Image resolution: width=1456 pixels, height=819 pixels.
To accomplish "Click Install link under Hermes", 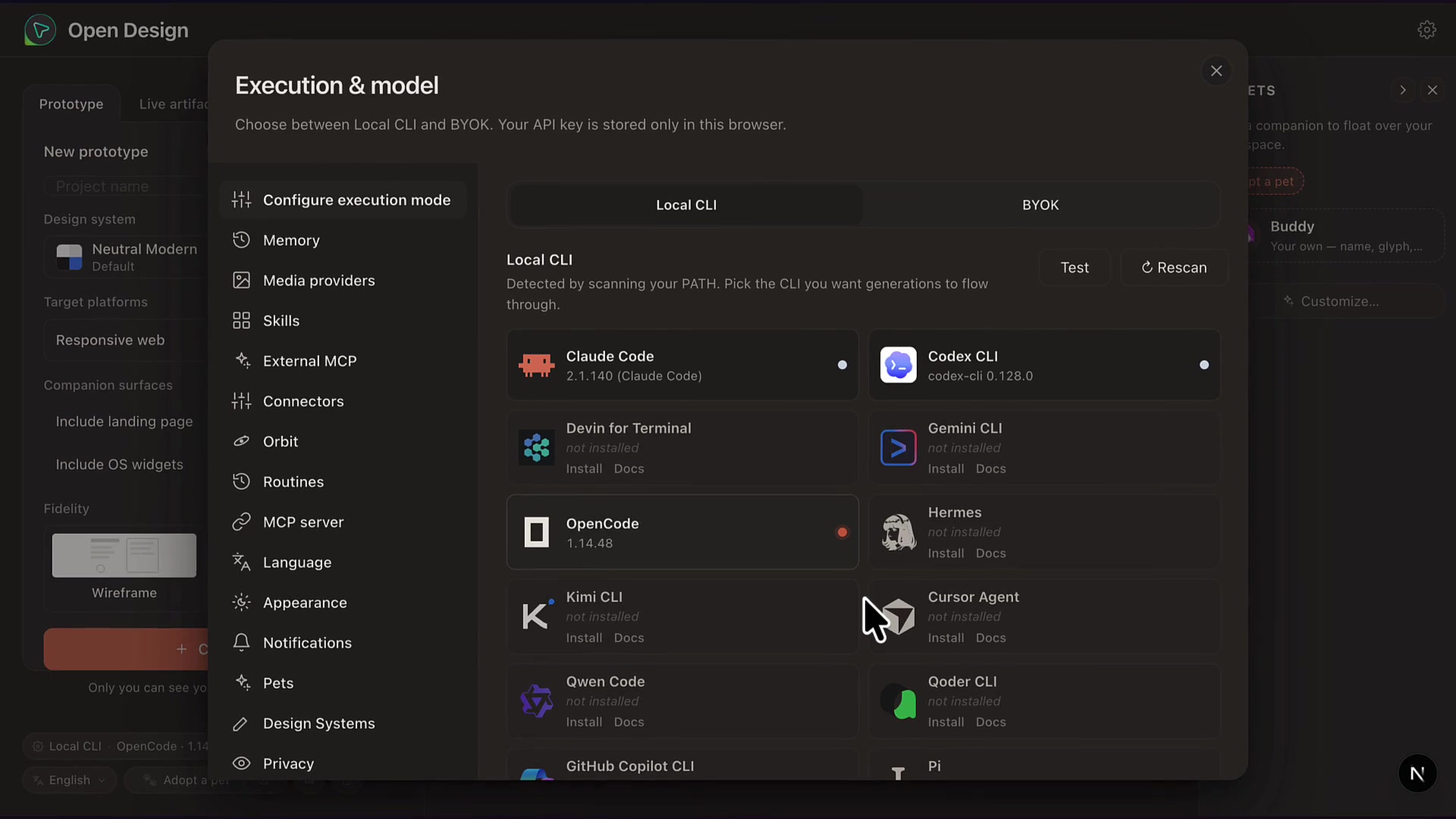I will pyautogui.click(x=946, y=554).
